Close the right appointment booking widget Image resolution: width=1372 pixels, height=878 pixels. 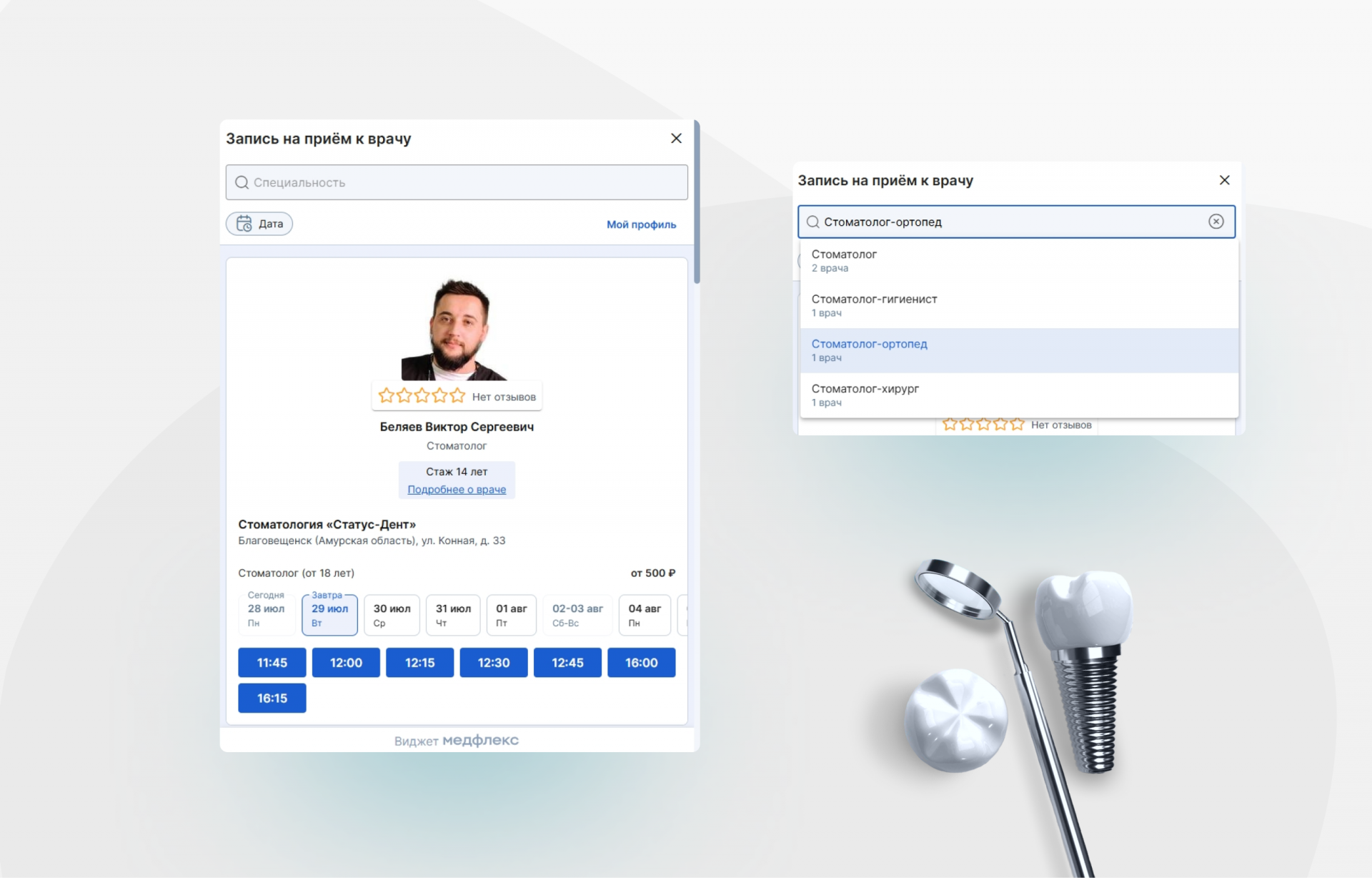(1224, 180)
